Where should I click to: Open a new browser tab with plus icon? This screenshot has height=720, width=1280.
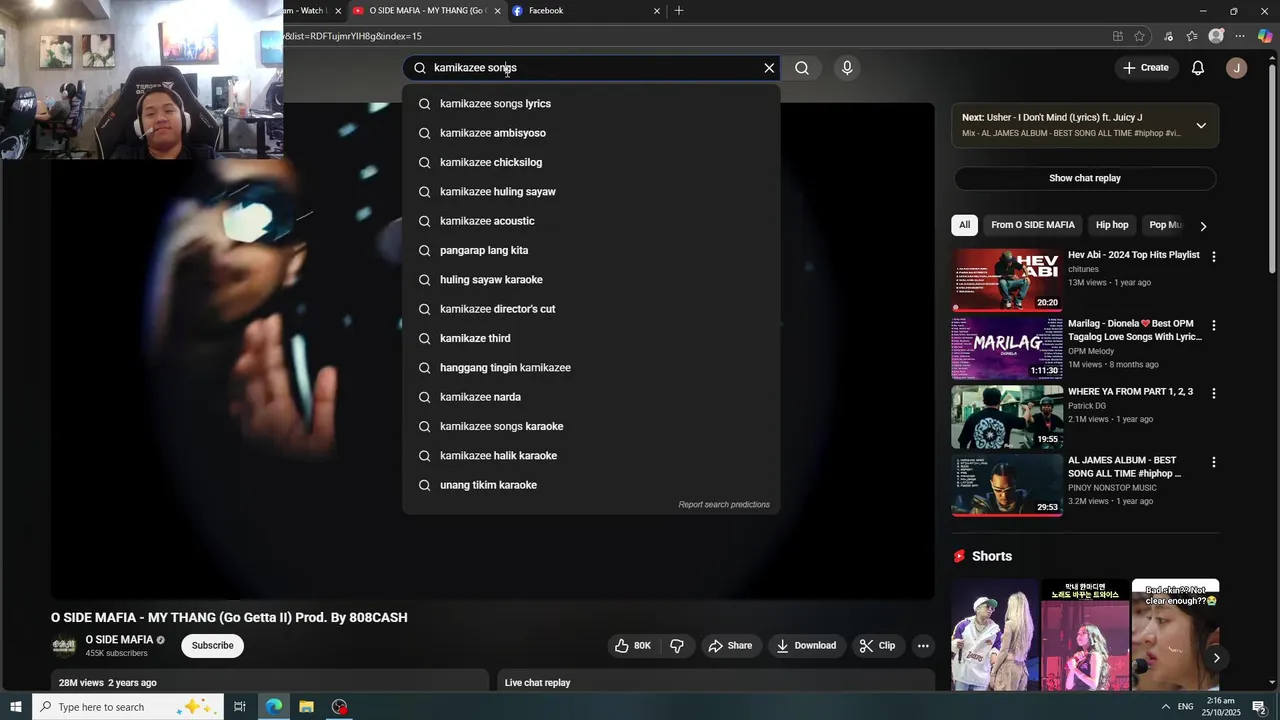pos(679,11)
